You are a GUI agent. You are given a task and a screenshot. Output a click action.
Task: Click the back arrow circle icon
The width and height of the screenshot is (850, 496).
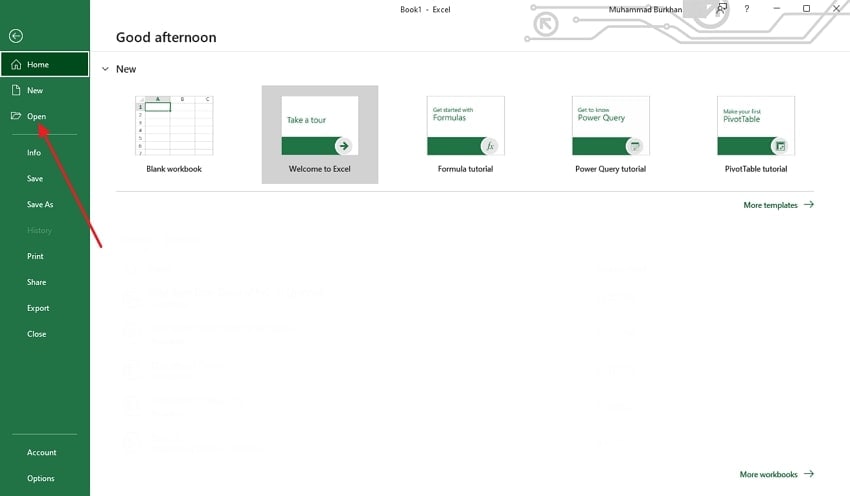(x=16, y=36)
